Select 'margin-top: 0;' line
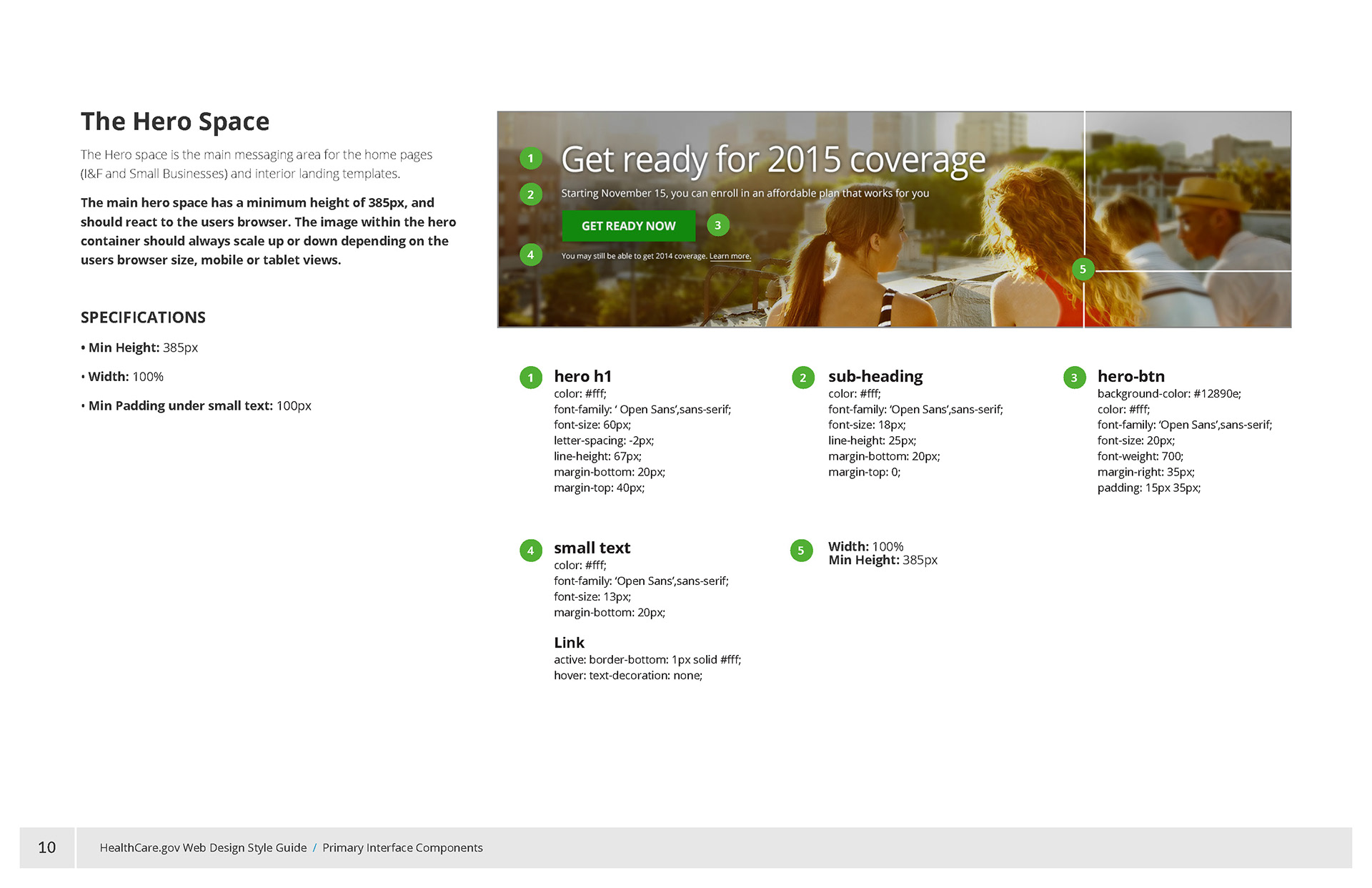 pos(864,472)
